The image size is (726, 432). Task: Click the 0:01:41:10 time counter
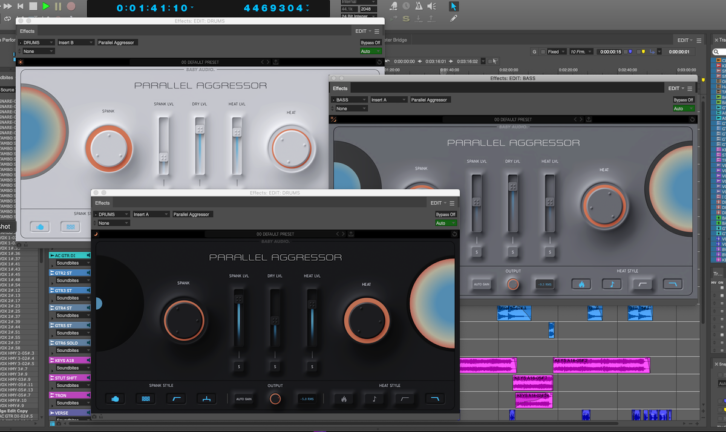(153, 8)
